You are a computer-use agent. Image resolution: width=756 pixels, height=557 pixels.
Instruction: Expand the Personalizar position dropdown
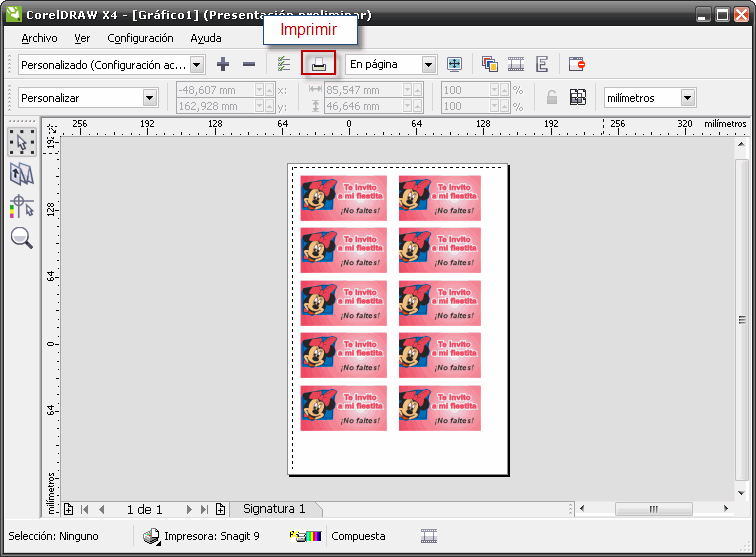[x=150, y=98]
